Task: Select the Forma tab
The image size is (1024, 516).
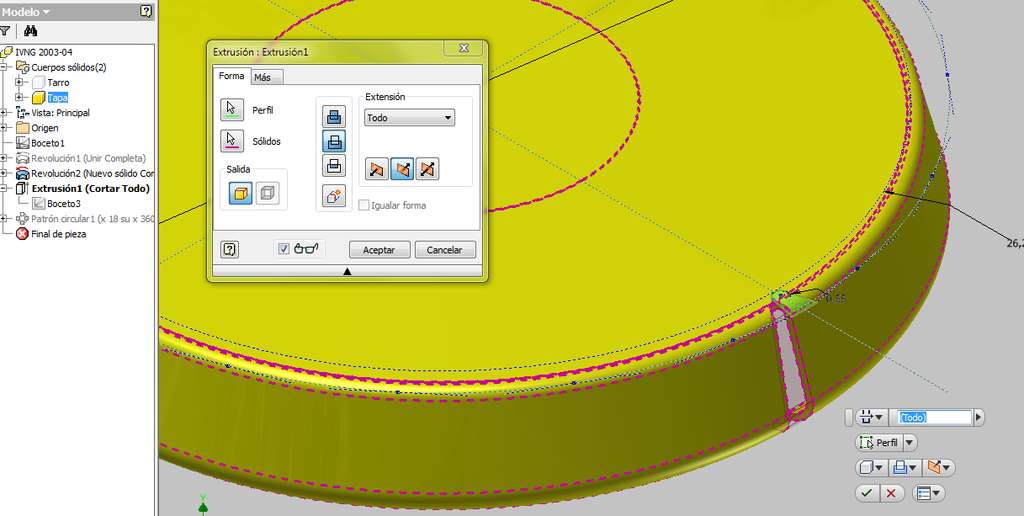Action: click(x=231, y=76)
